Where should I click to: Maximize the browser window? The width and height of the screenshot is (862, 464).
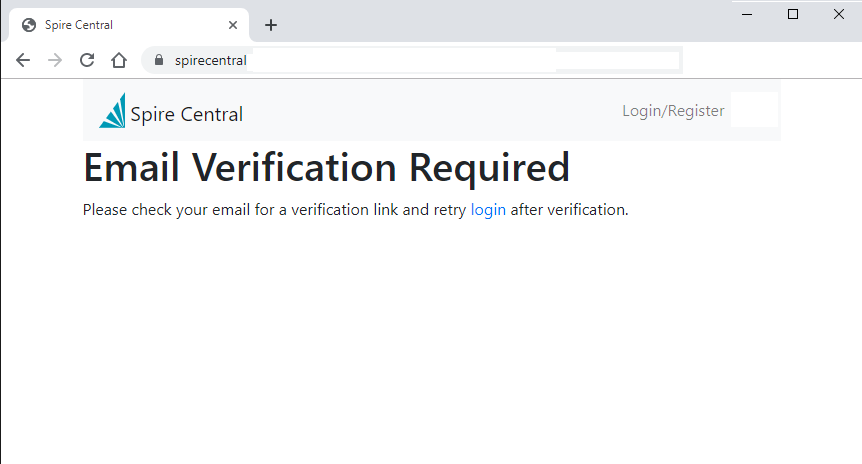coord(793,14)
